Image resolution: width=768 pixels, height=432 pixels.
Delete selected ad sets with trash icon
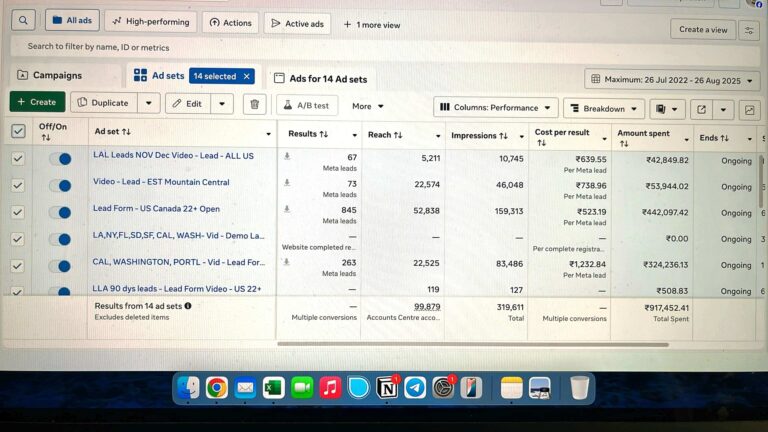pyautogui.click(x=254, y=104)
